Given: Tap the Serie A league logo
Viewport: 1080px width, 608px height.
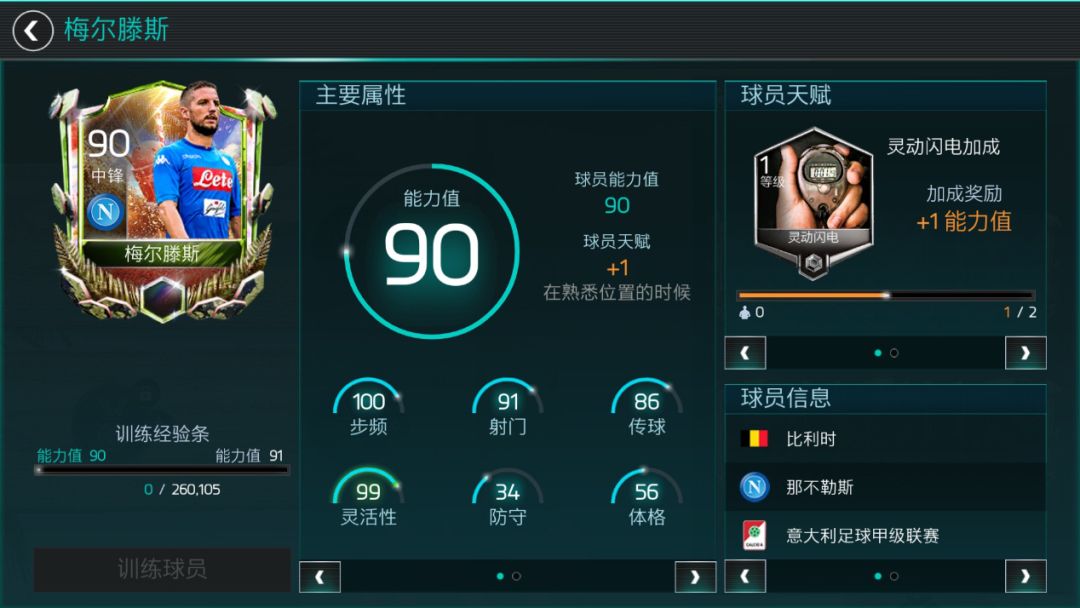Looking at the screenshot, I should coord(754,535).
